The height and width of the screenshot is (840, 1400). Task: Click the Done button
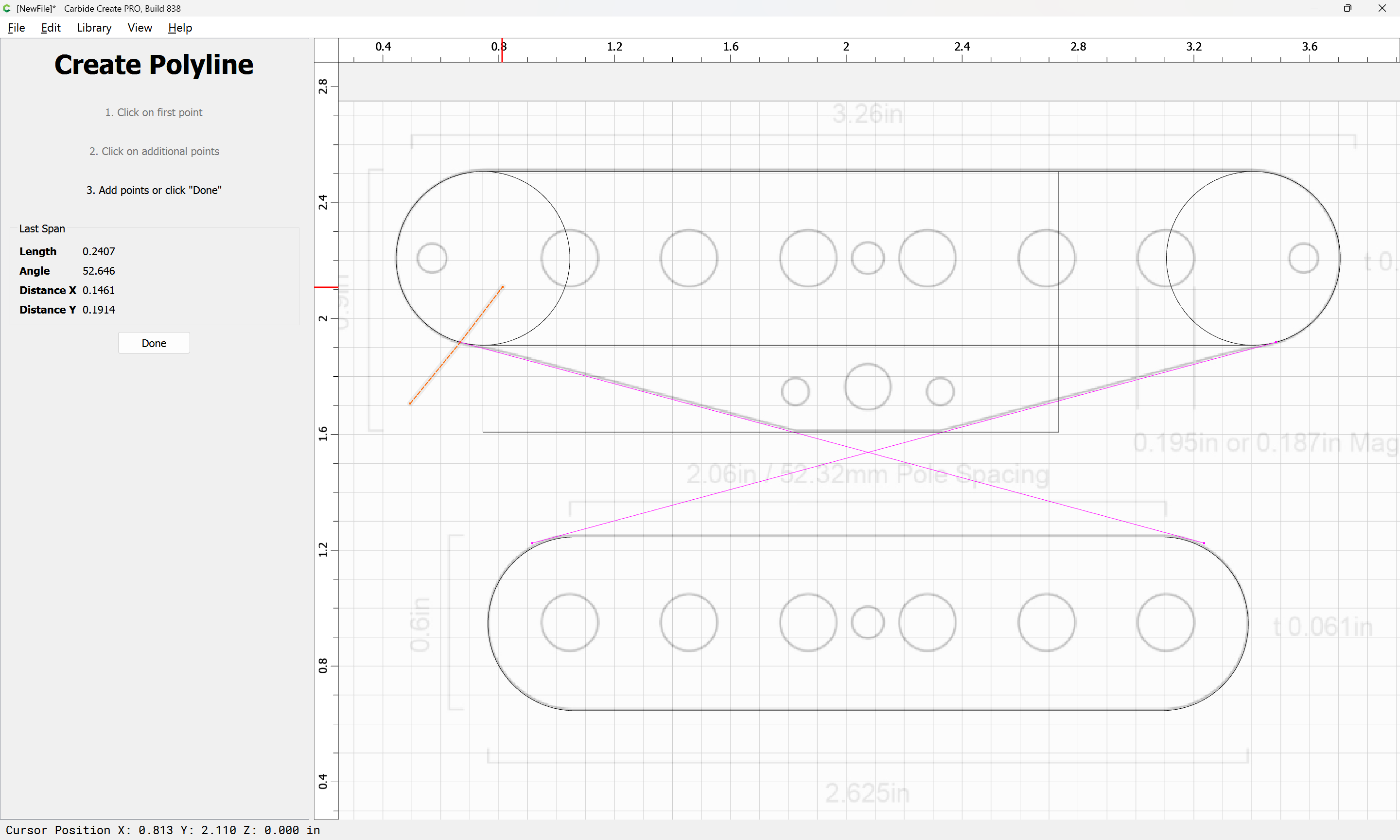tap(154, 343)
